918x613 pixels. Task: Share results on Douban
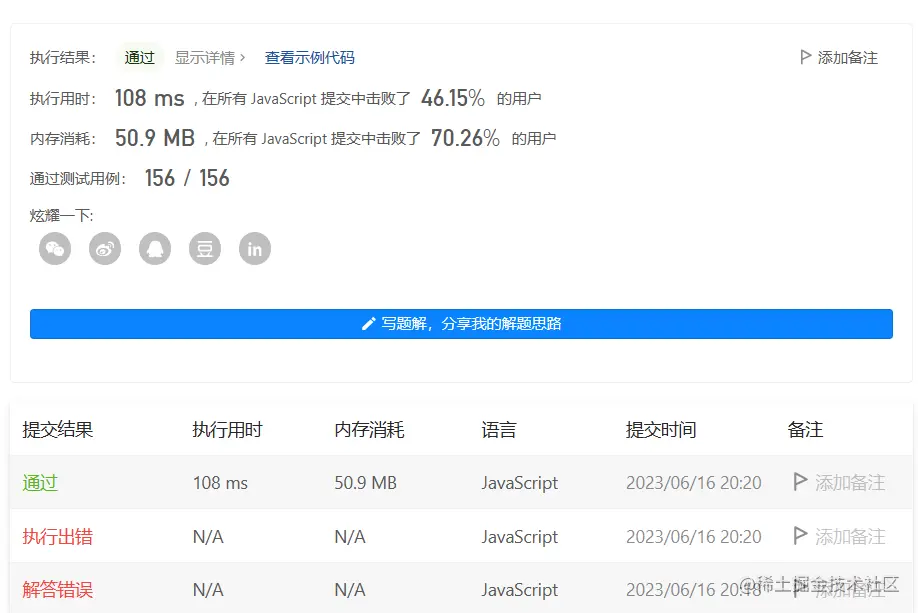pyautogui.click(x=205, y=248)
